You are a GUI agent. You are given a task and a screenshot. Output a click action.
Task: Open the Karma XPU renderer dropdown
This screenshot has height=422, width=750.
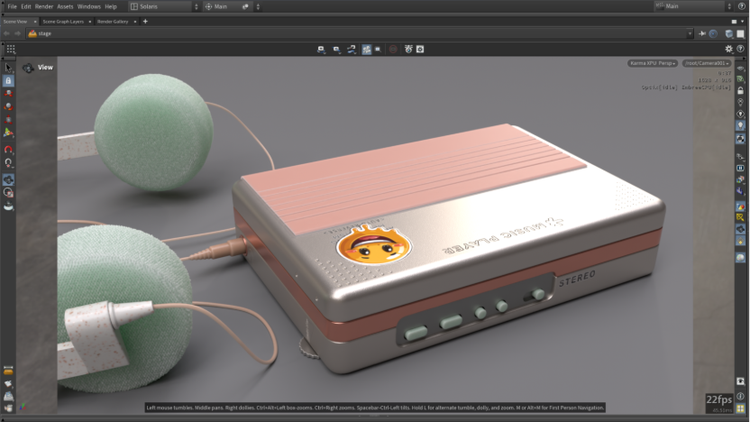coord(652,63)
